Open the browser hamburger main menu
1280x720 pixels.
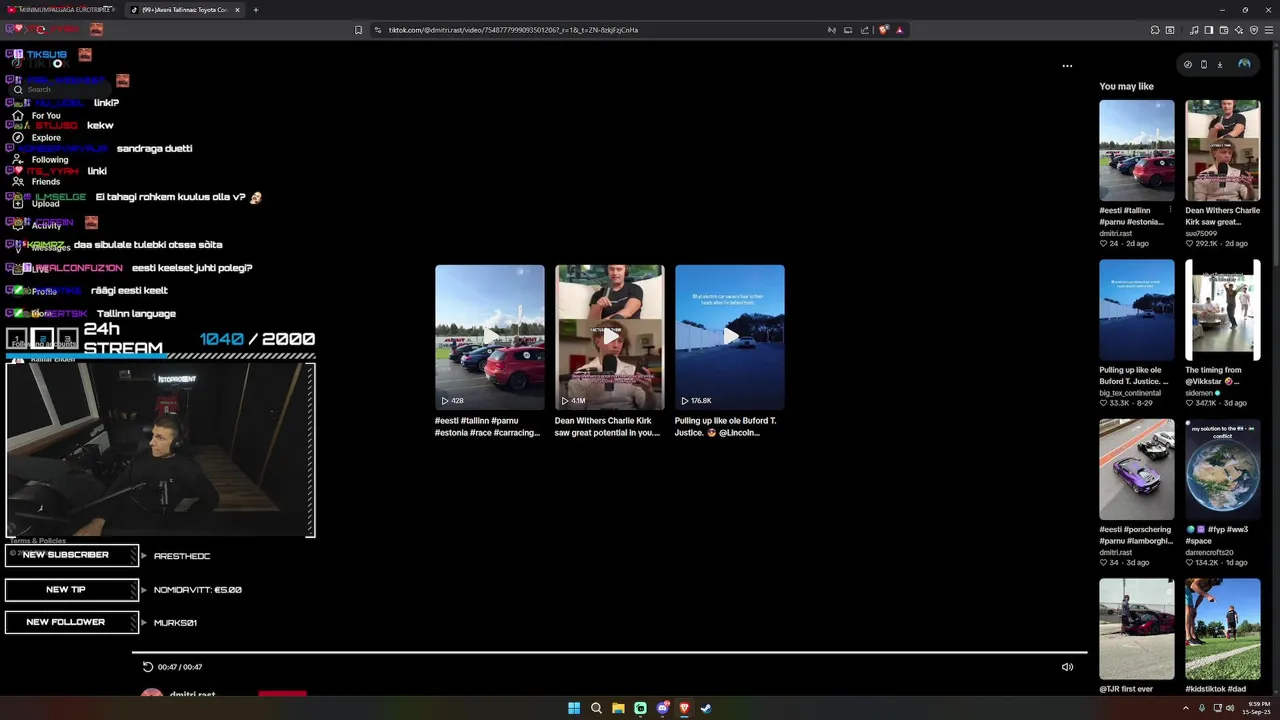pos(1270,30)
